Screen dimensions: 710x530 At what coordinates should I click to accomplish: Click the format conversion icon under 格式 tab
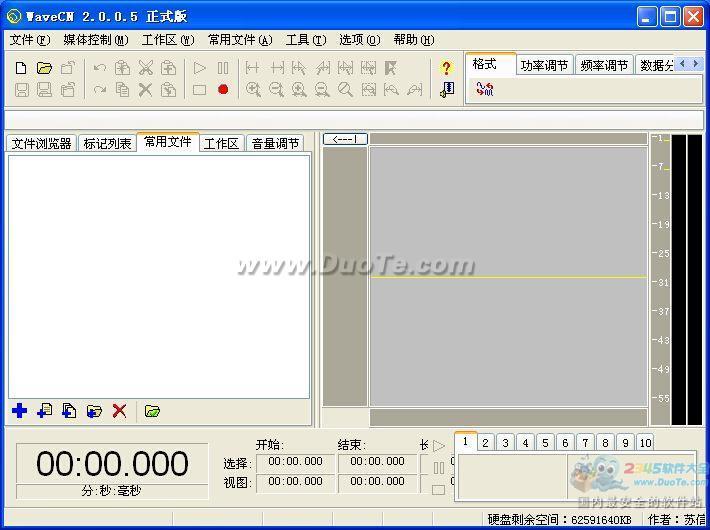pos(485,89)
